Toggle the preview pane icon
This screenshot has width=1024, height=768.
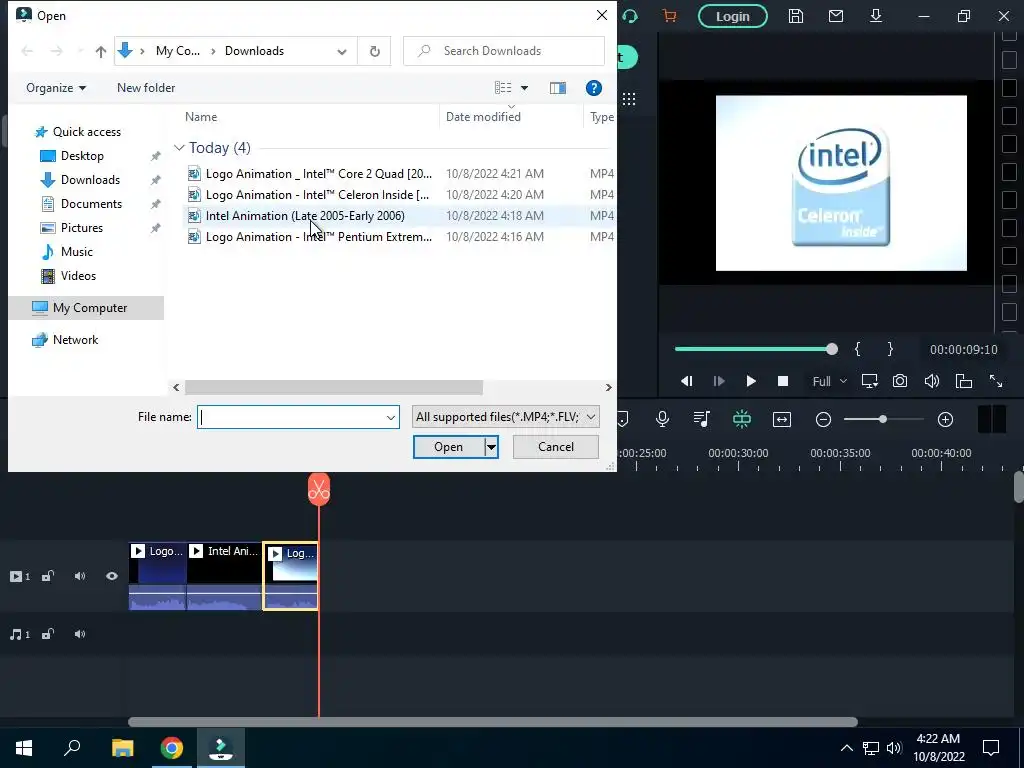coord(558,88)
